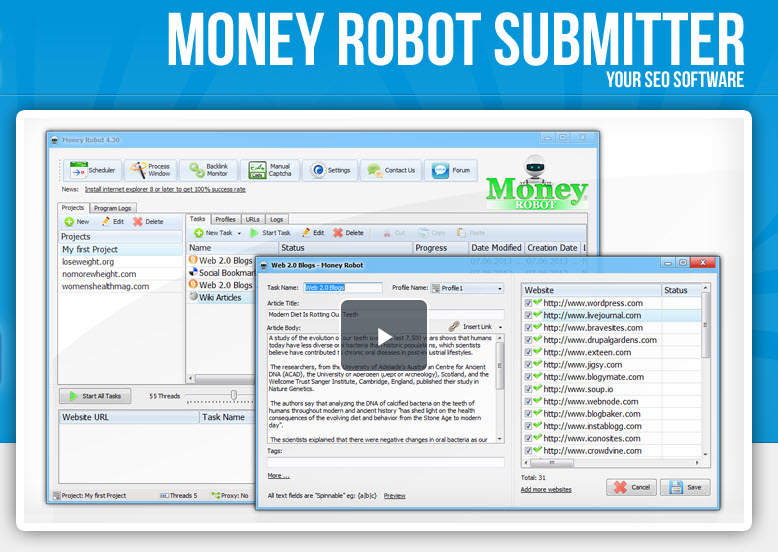The height and width of the screenshot is (552, 778).
Task: Create a New project
Action: [x=77, y=222]
